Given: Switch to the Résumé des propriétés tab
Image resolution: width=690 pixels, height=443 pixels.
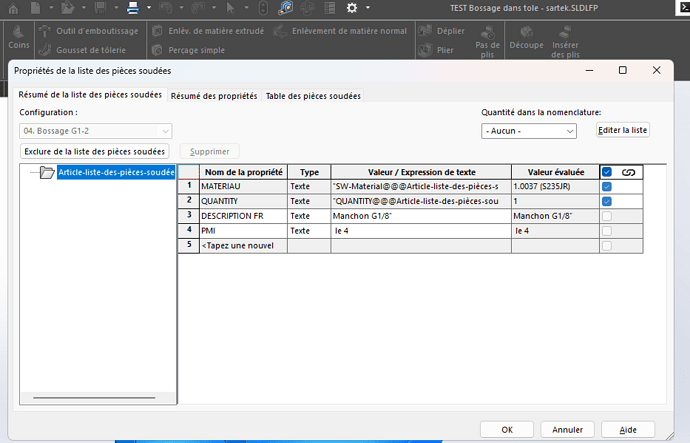Looking at the screenshot, I should (x=213, y=96).
